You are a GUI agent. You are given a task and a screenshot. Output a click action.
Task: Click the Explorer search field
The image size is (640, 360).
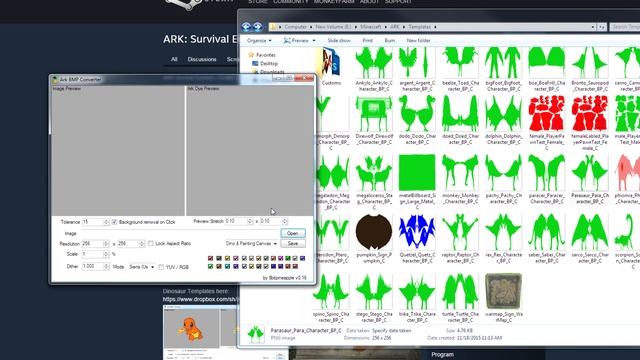click(625, 27)
